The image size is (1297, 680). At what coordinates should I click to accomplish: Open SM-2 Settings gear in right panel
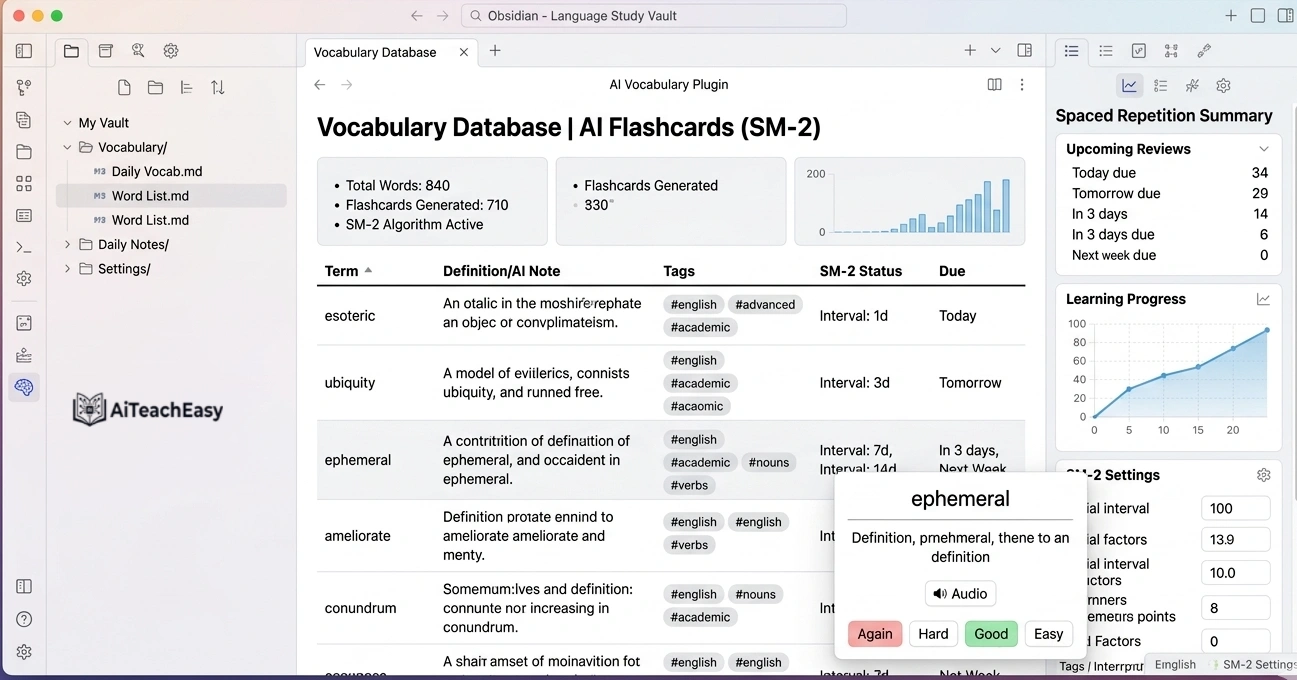coord(1263,475)
